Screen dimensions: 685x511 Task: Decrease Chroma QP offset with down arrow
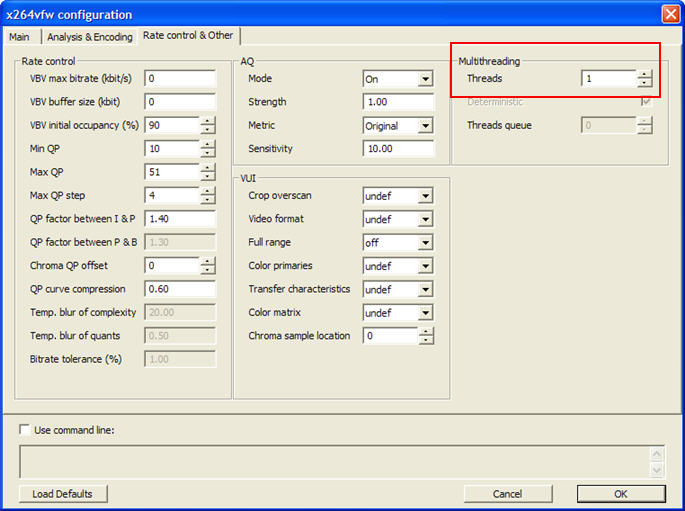tap(208, 270)
